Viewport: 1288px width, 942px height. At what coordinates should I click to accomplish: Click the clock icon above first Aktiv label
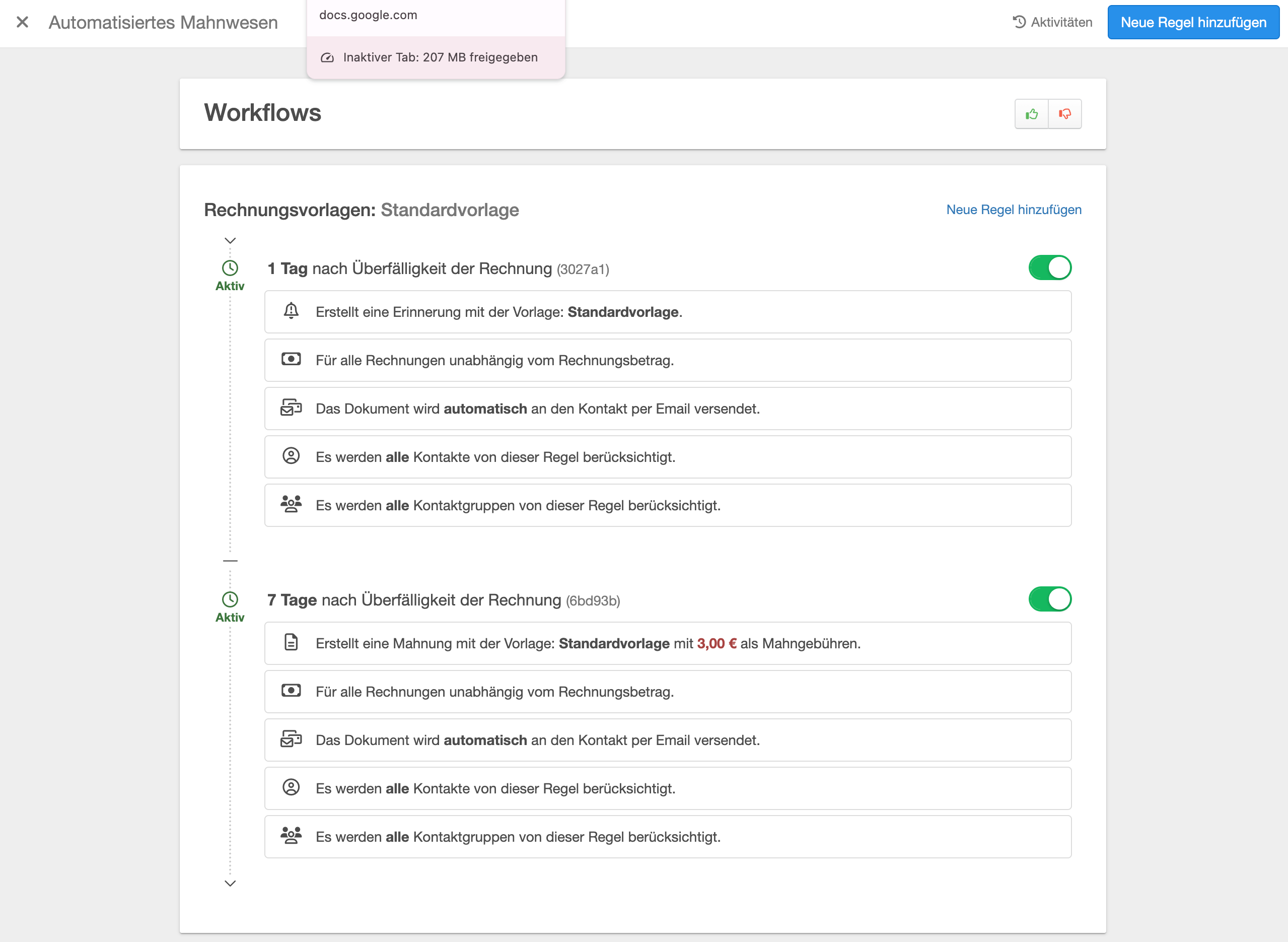point(230,267)
